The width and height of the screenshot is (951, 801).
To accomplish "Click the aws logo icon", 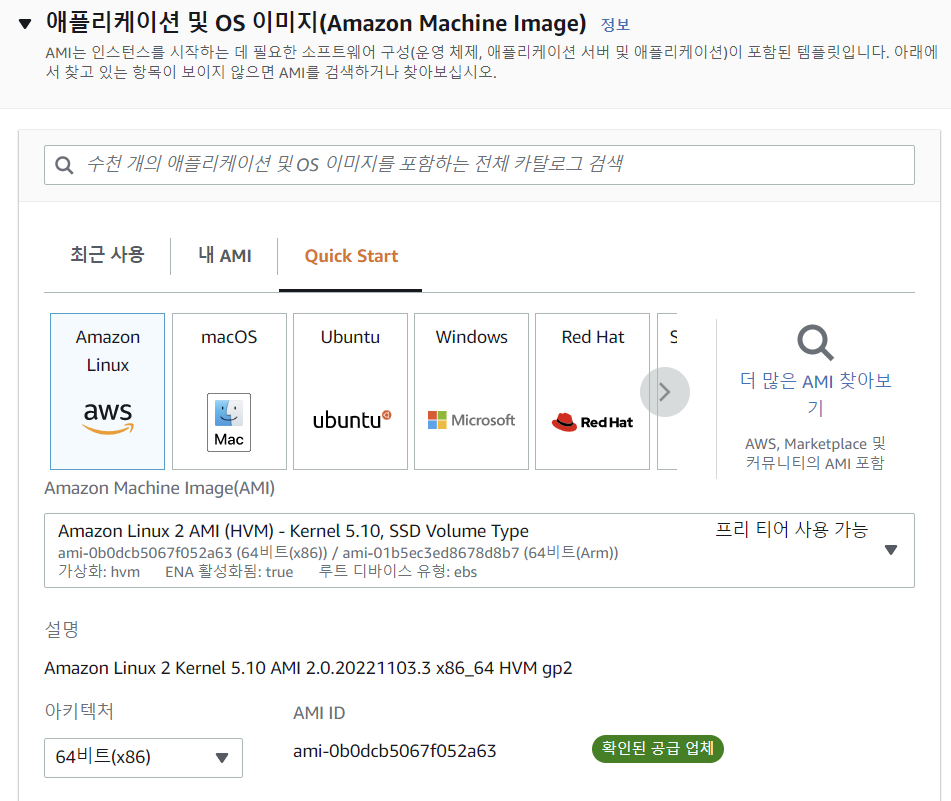I will pos(108,418).
